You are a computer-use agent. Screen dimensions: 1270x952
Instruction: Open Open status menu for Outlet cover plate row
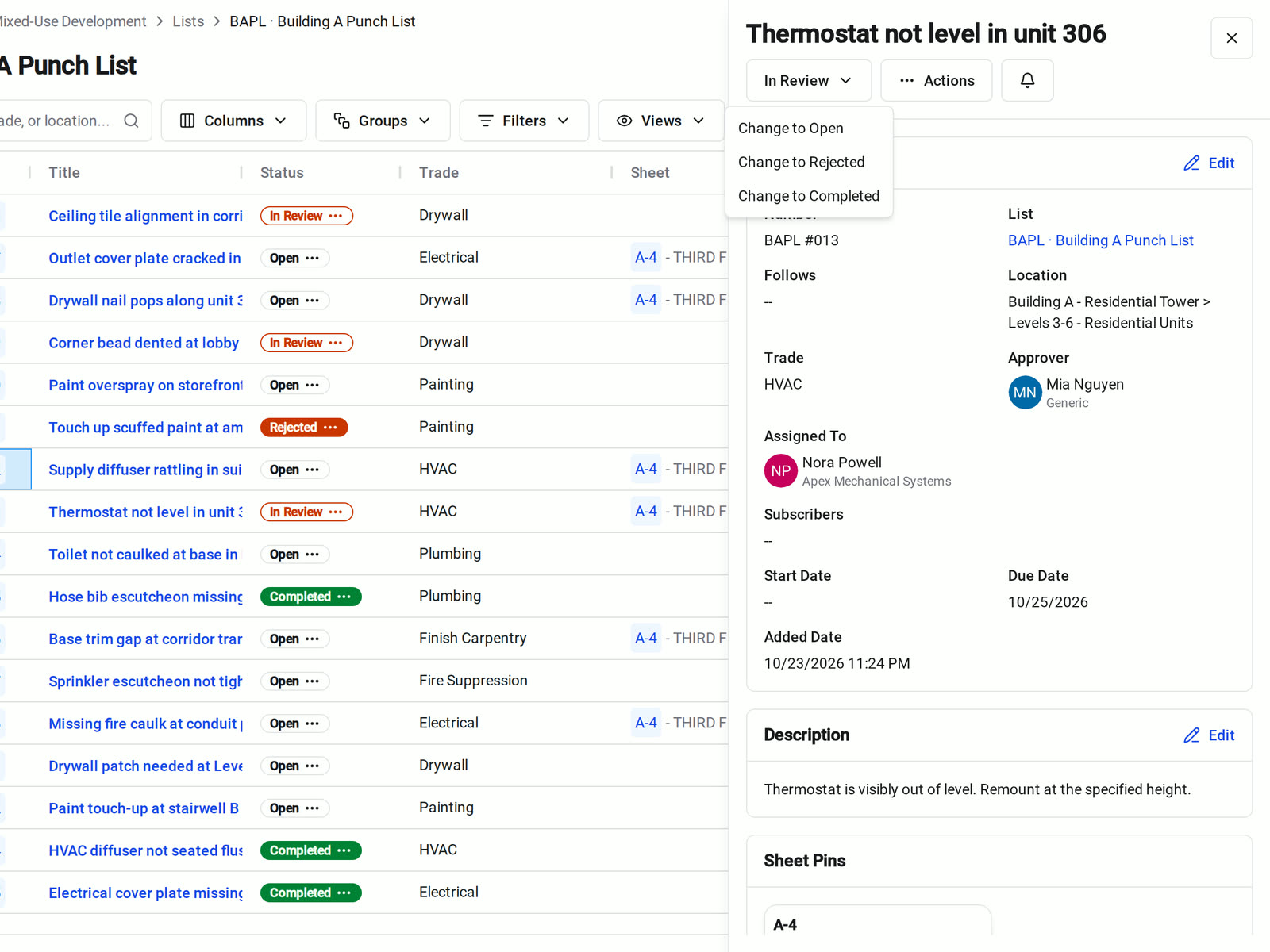[294, 258]
